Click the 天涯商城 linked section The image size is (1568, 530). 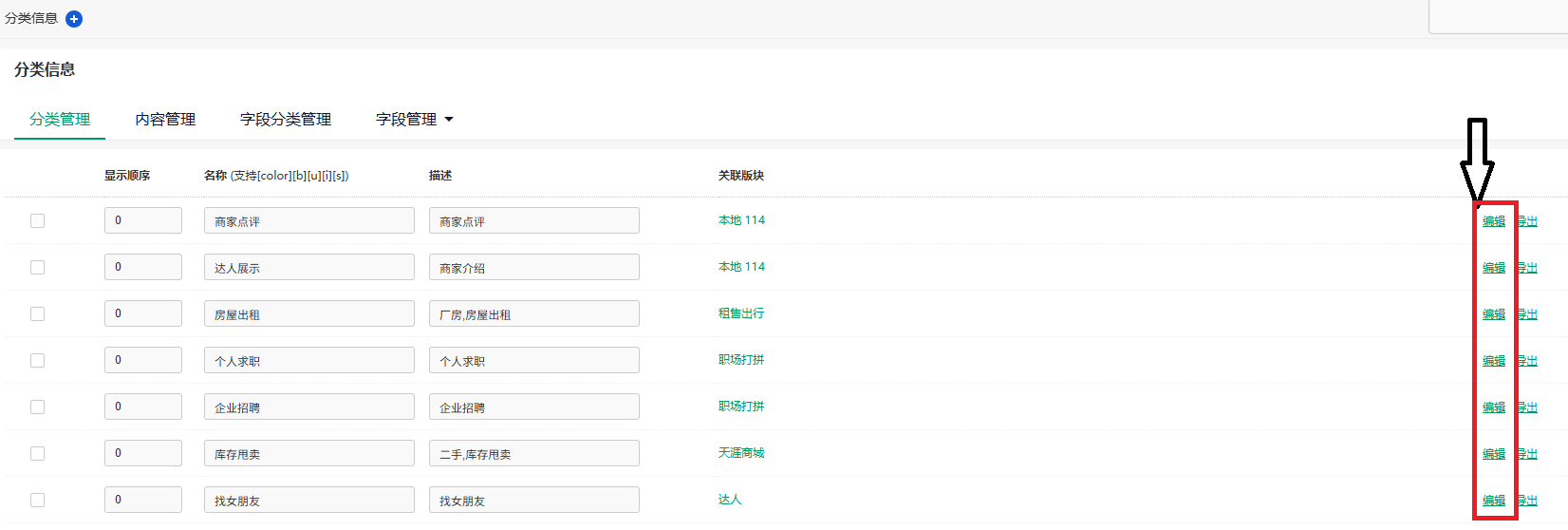pos(740,453)
